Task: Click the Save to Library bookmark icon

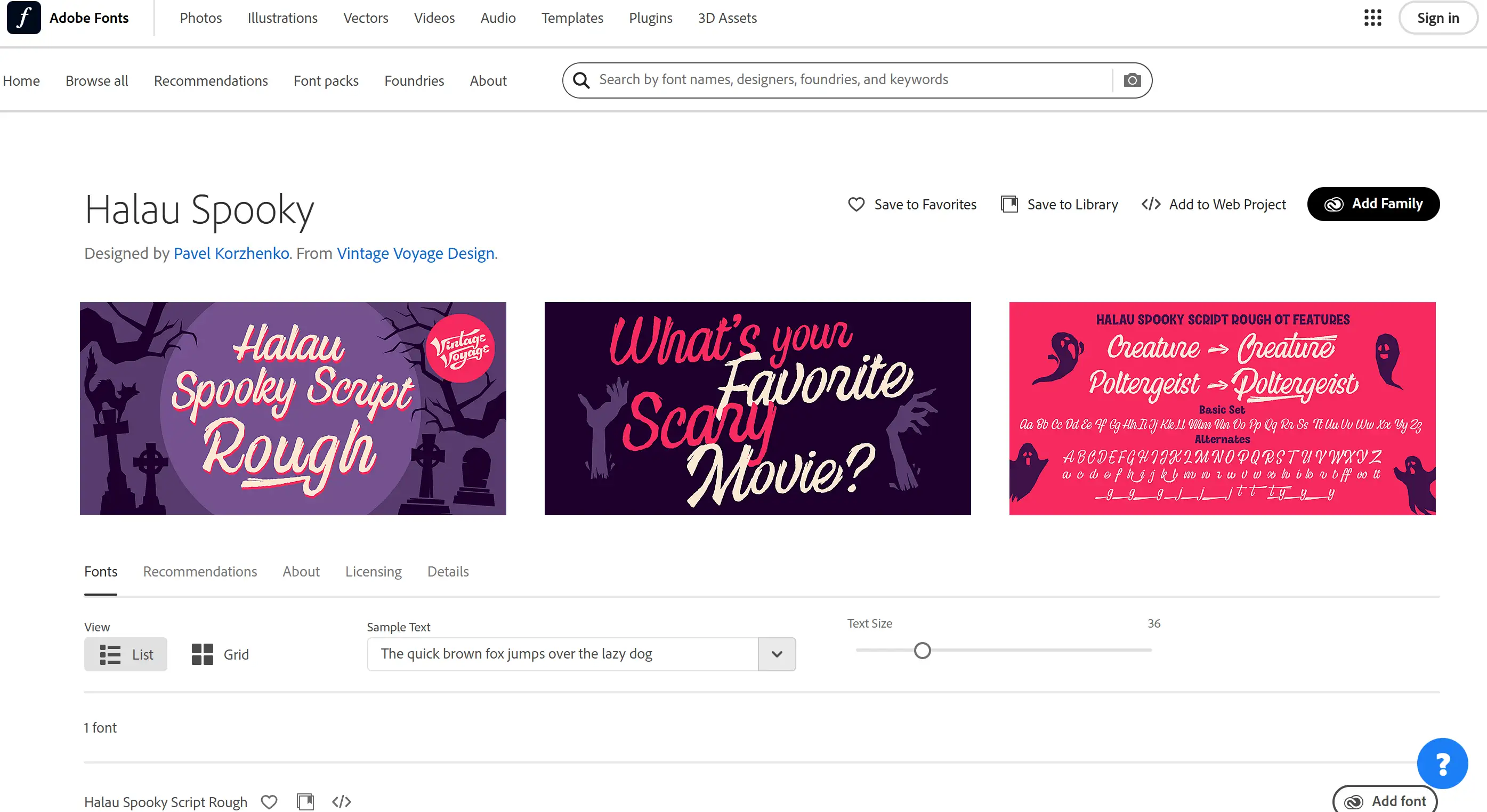Action: pos(1009,204)
